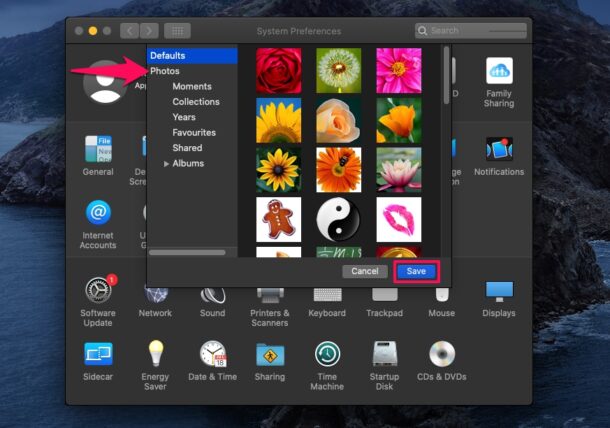Click the picture grid vertical scrollbar
The width and height of the screenshot is (610, 428).
[446, 75]
